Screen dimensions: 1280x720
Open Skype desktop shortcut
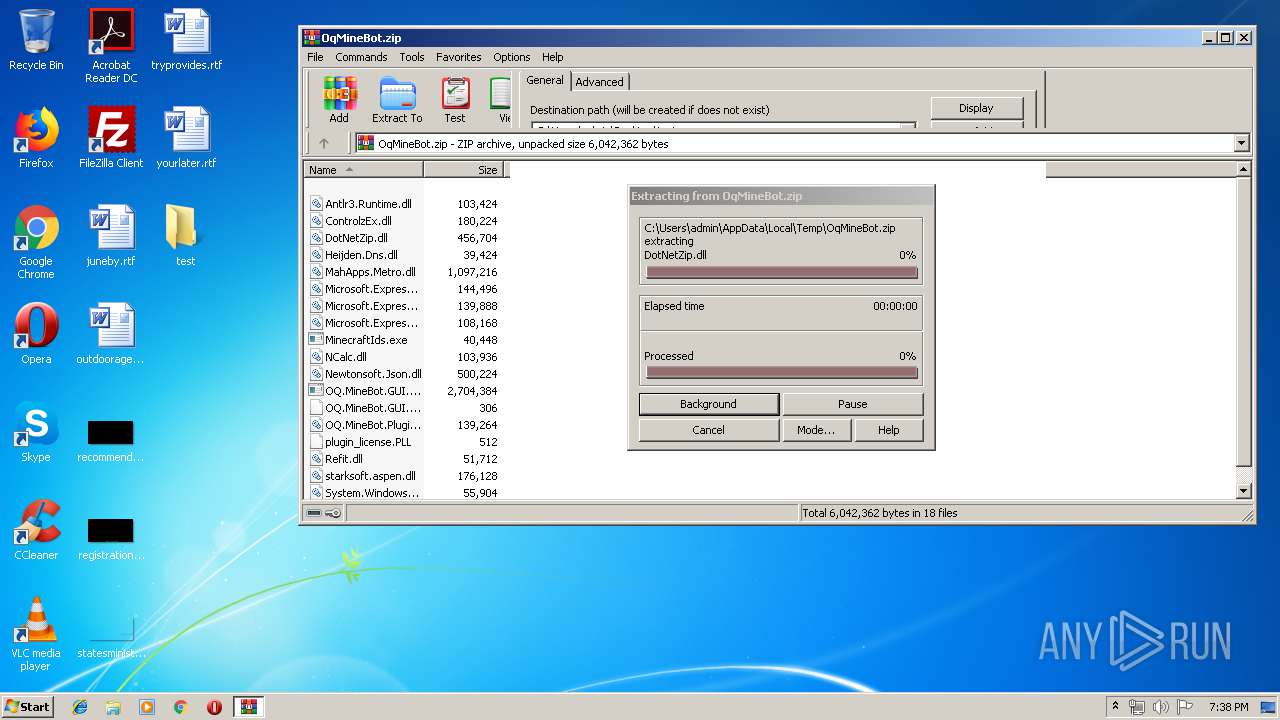tap(36, 432)
